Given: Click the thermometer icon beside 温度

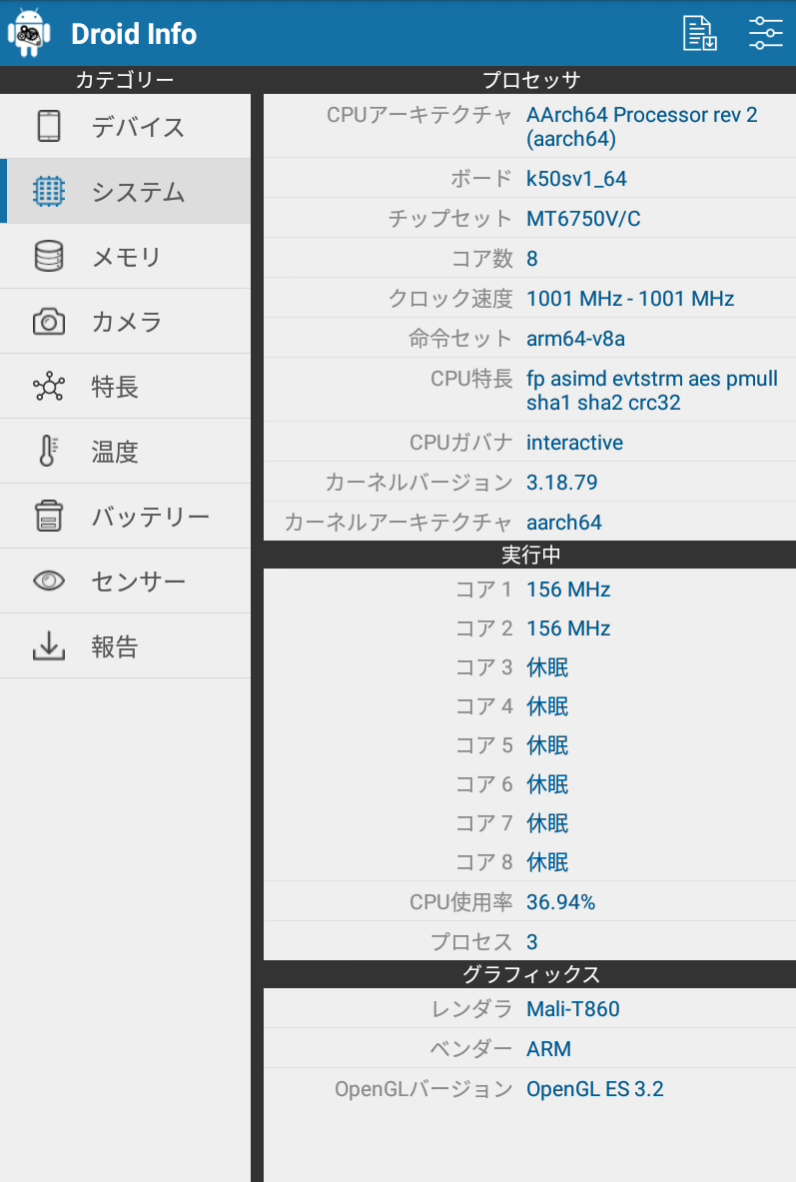Looking at the screenshot, I should tap(48, 451).
